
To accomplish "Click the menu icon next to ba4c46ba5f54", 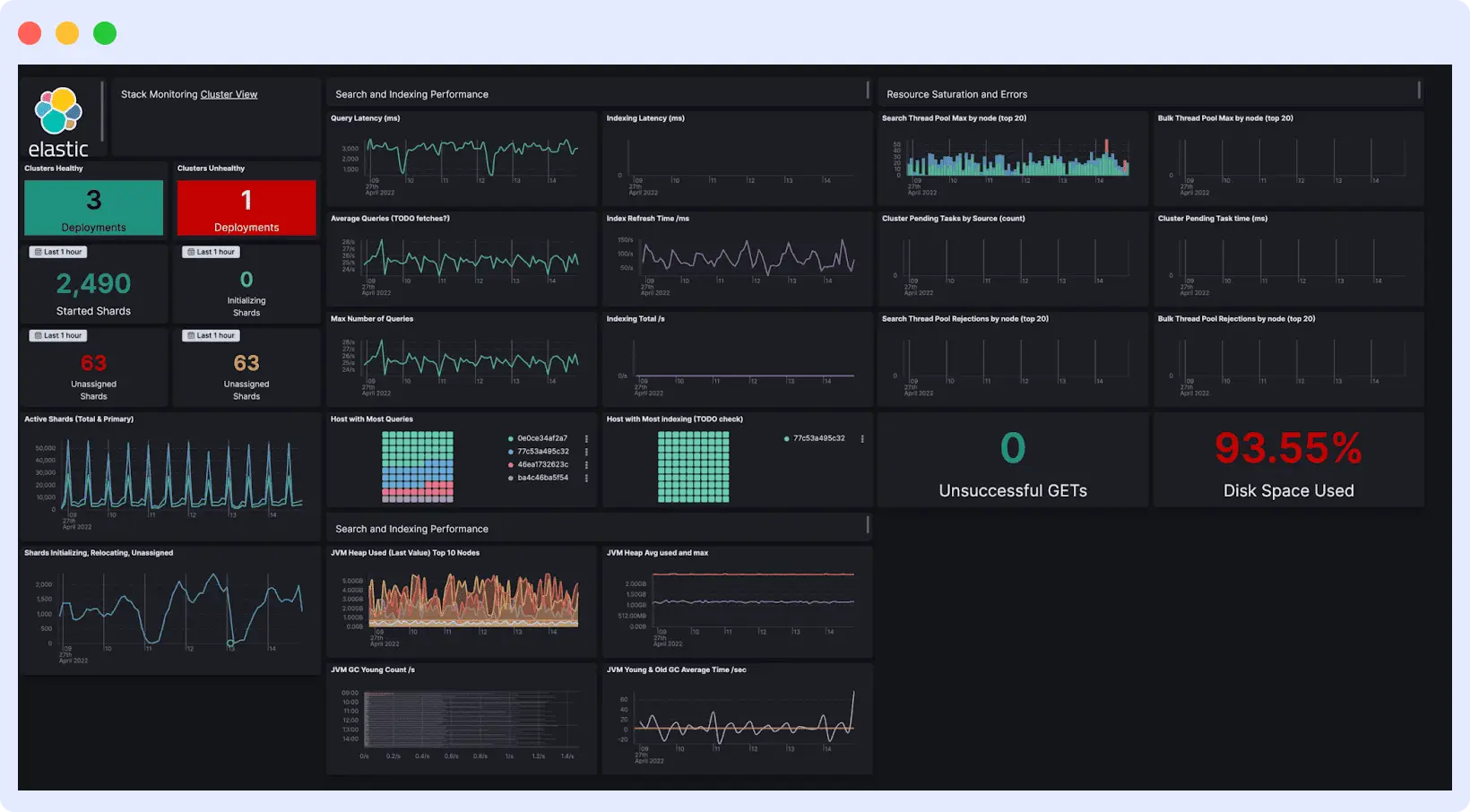I will (587, 479).
